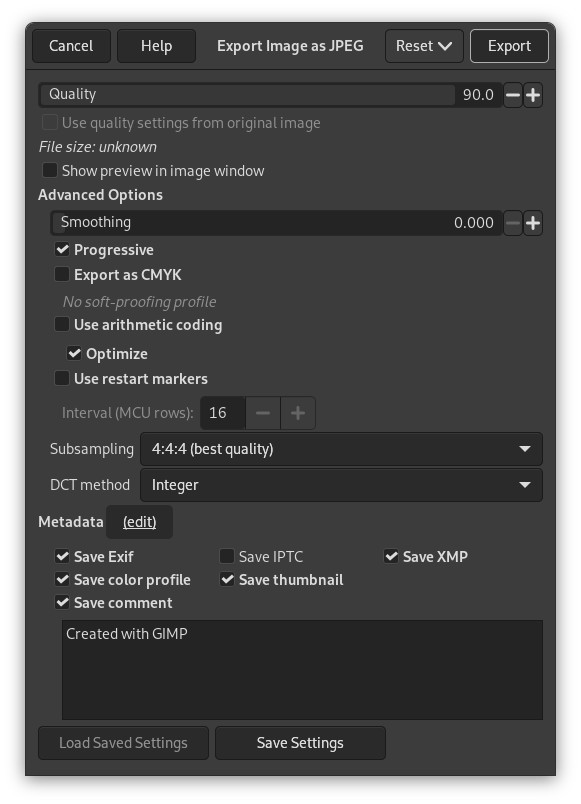Enable Use arithmetic coding
The image size is (581, 804).
point(61,324)
